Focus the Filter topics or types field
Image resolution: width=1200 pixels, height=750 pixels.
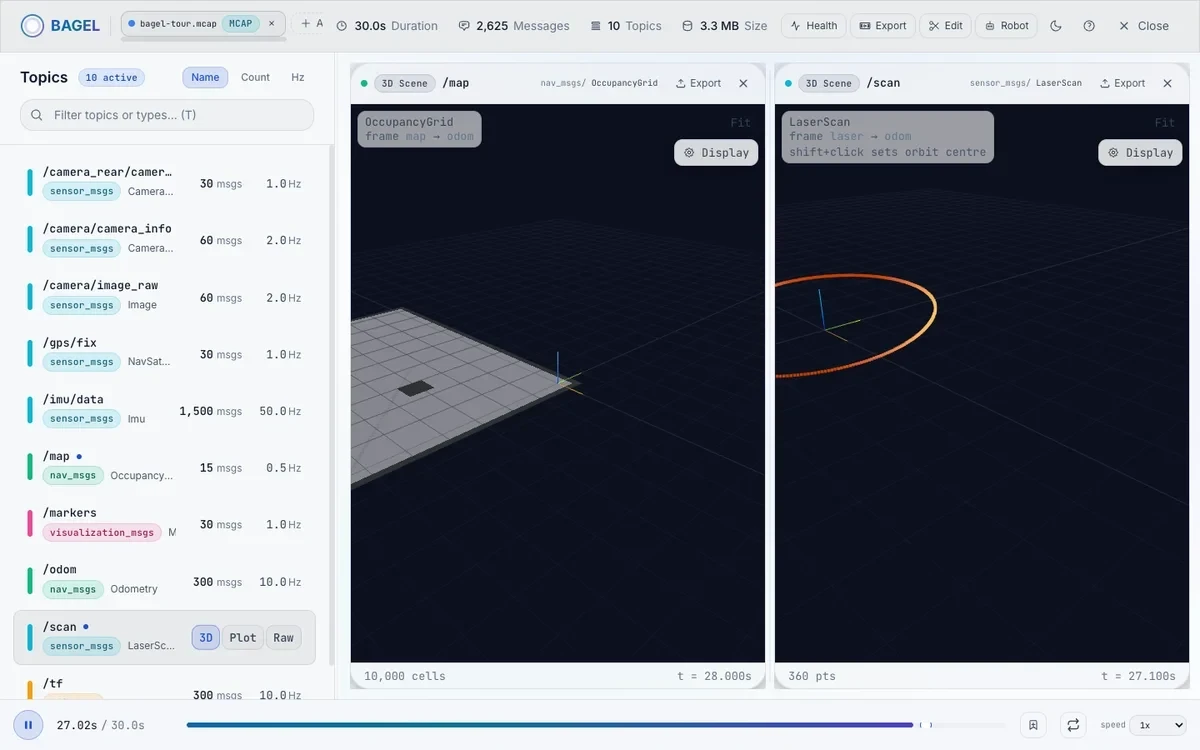pyautogui.click(x=167, y=115)
